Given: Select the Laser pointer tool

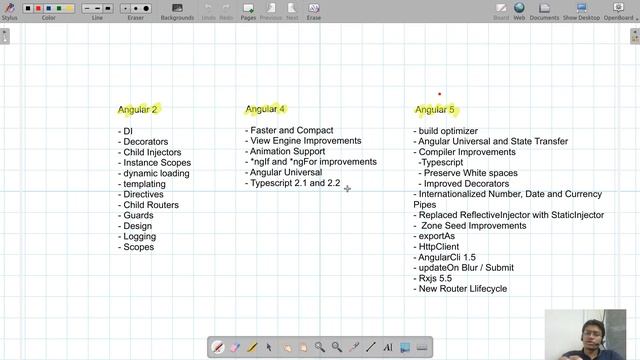Looking at the screenshot, I should [354, 347].
